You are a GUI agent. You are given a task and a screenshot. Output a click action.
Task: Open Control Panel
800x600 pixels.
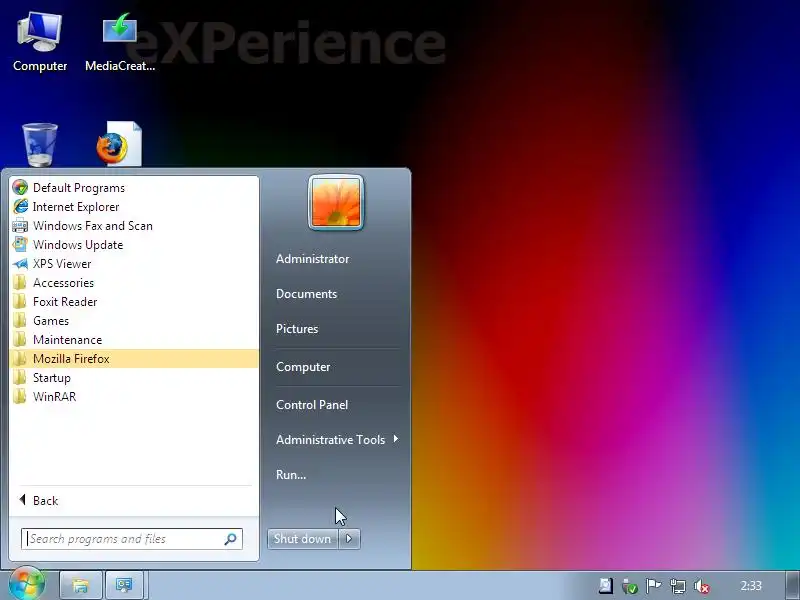[312, 405]
